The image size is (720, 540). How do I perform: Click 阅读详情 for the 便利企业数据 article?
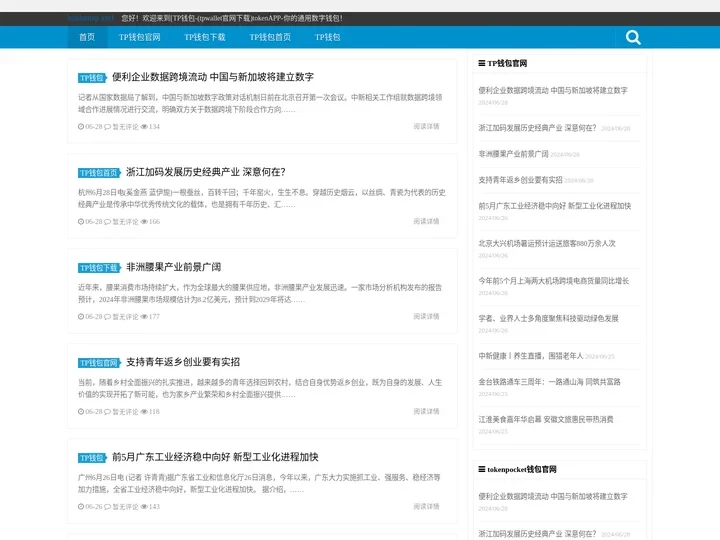[426, 126]
